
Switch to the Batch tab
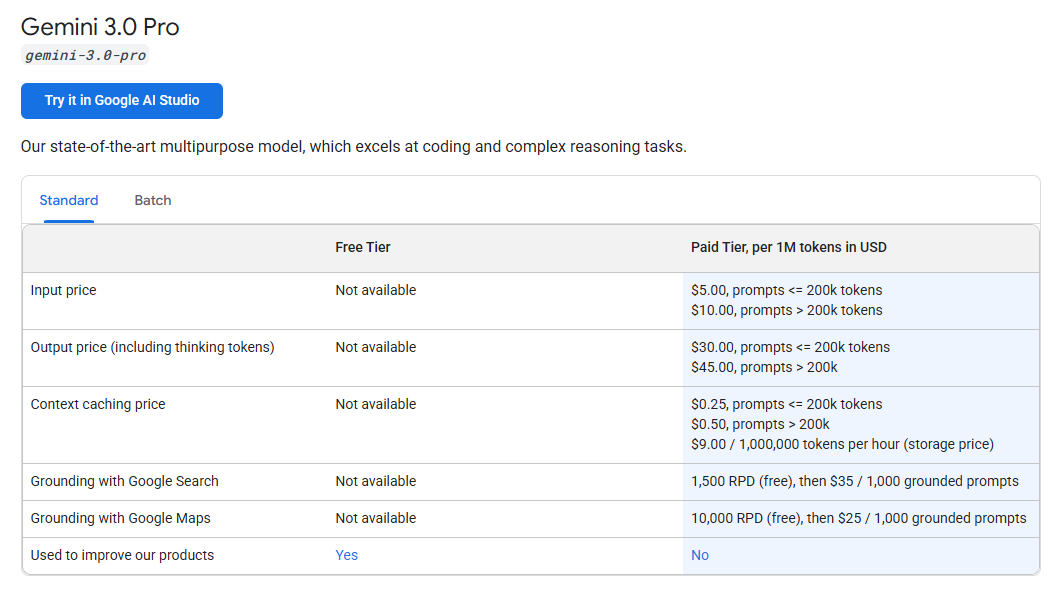(153, 200)
